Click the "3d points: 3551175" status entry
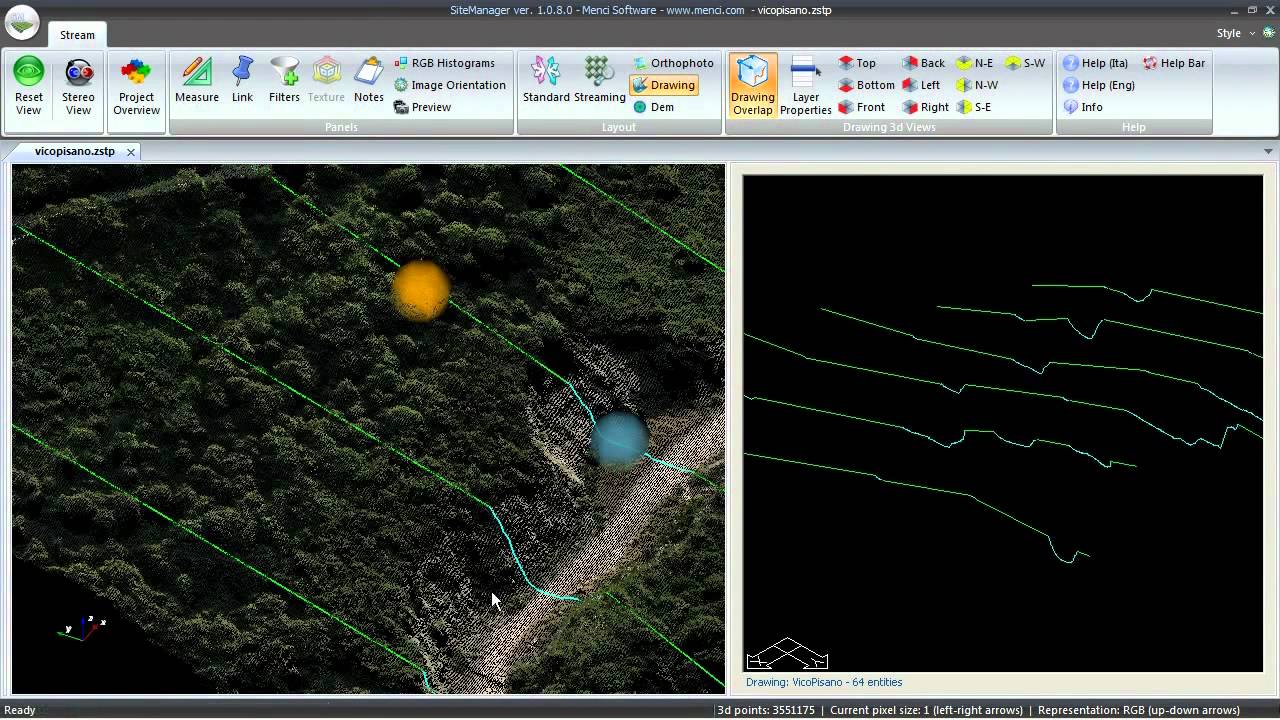 [x=766, y=710]
